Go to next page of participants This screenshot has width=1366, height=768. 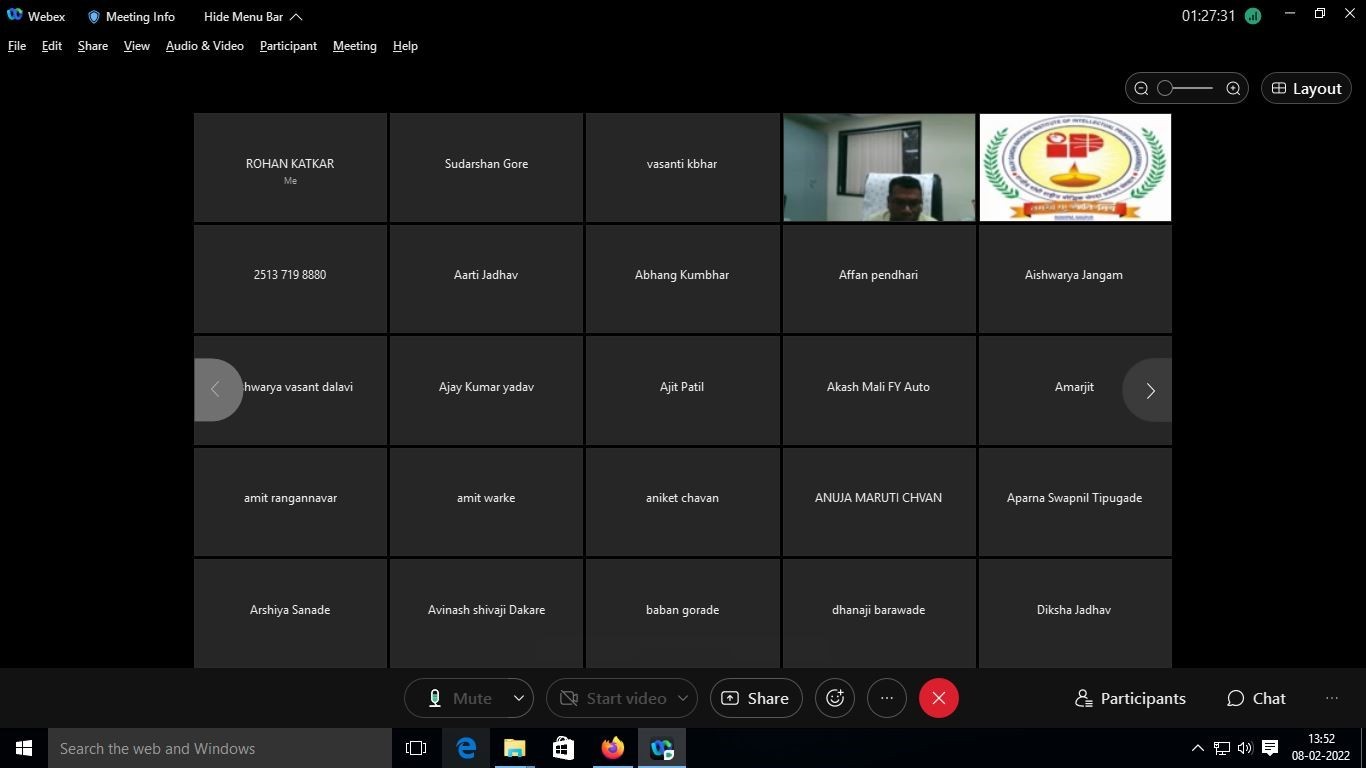coord(1149,390)
